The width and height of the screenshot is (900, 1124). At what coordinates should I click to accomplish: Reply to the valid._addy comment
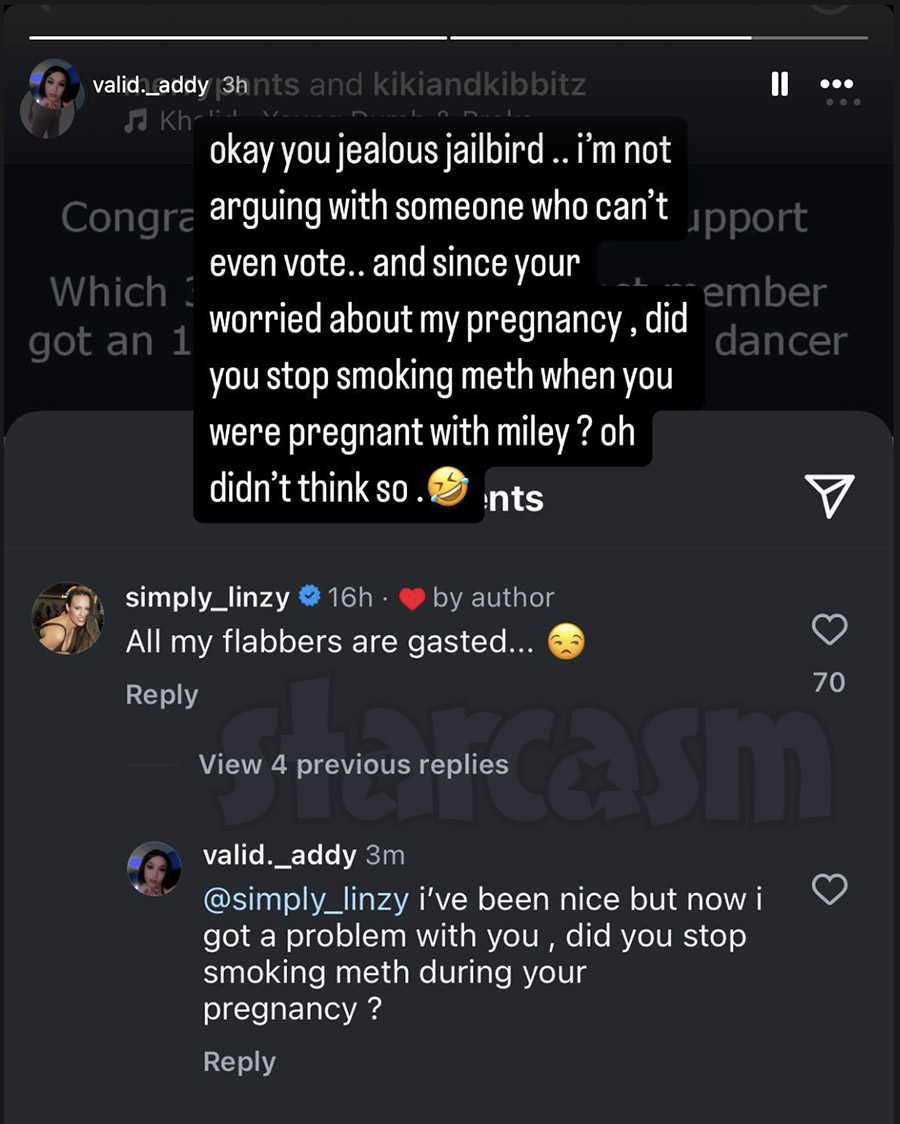(x=239, y=1062)
